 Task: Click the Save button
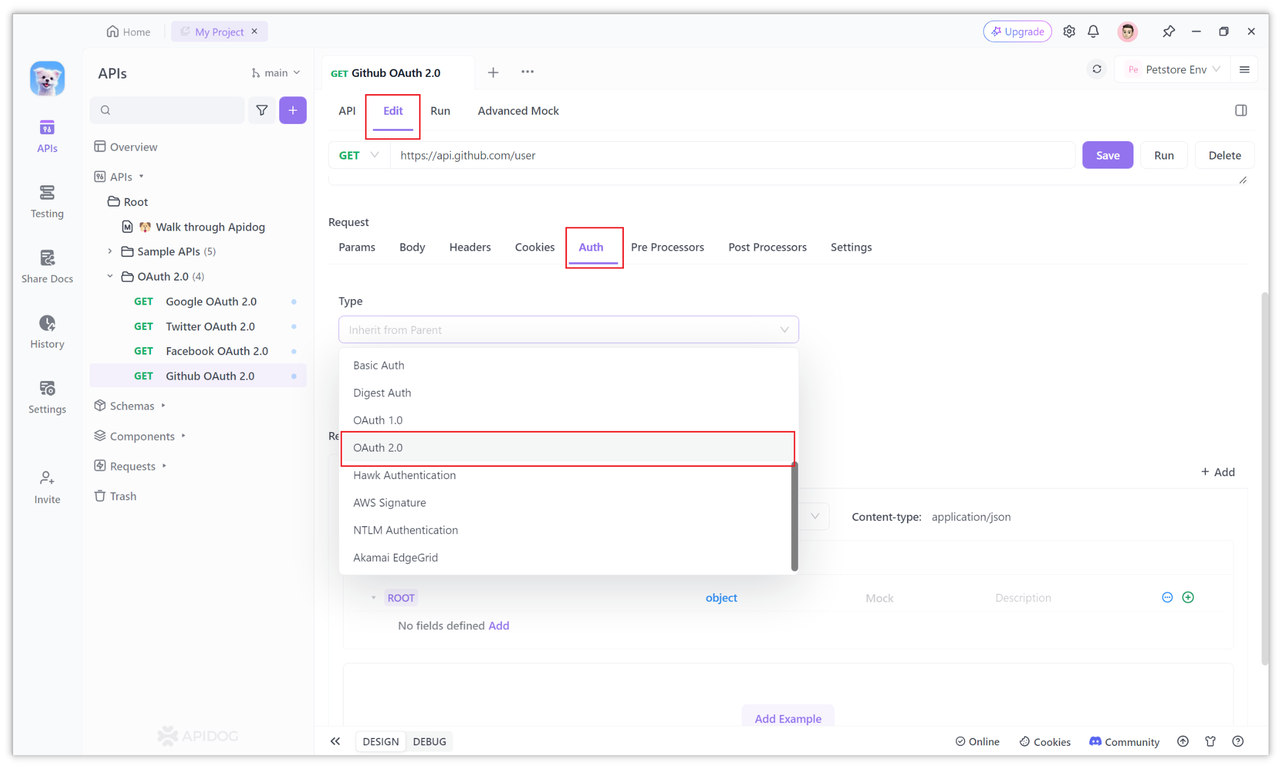[x=1108, y=155]
